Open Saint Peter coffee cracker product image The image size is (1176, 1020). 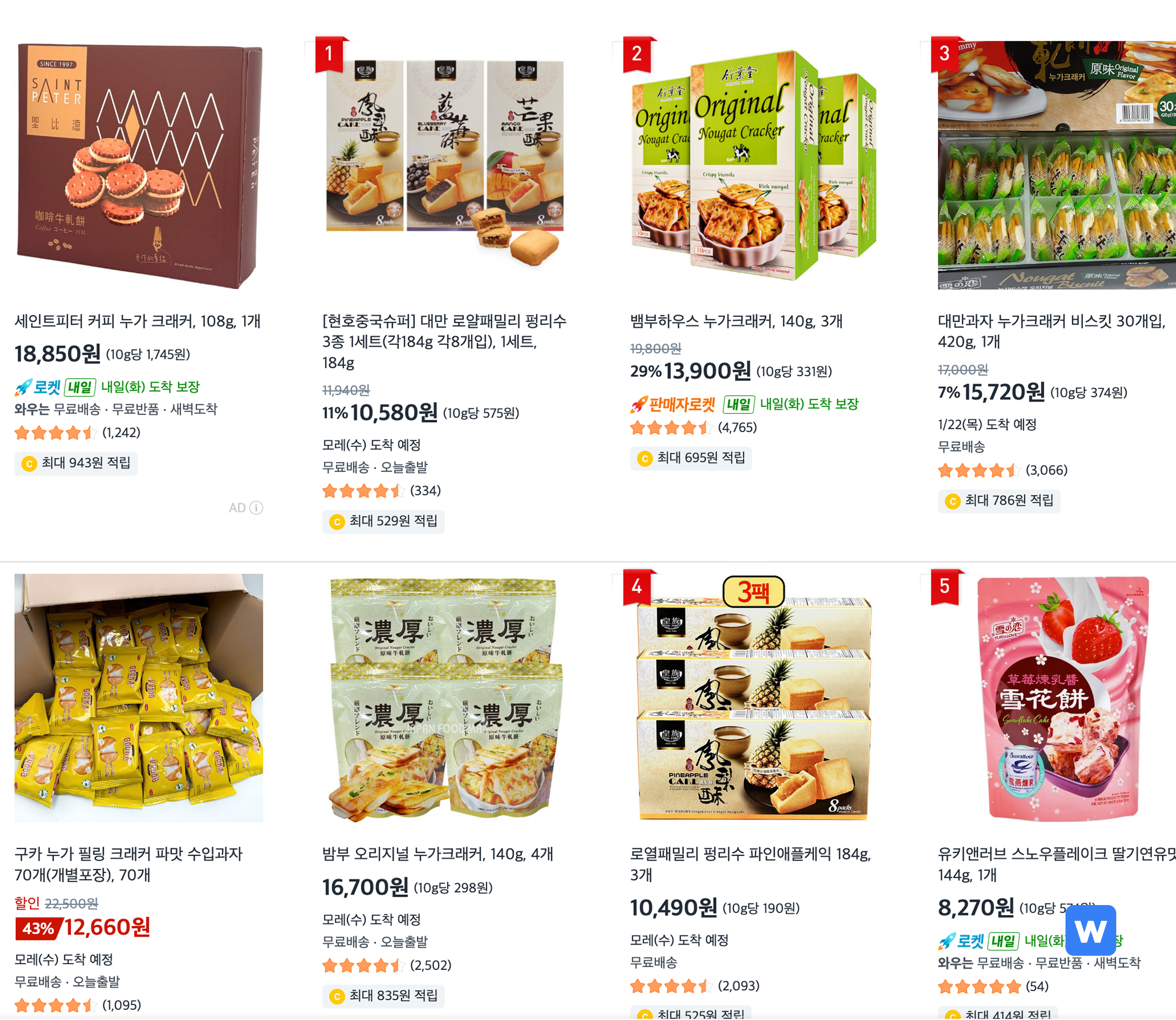(139, 165)
